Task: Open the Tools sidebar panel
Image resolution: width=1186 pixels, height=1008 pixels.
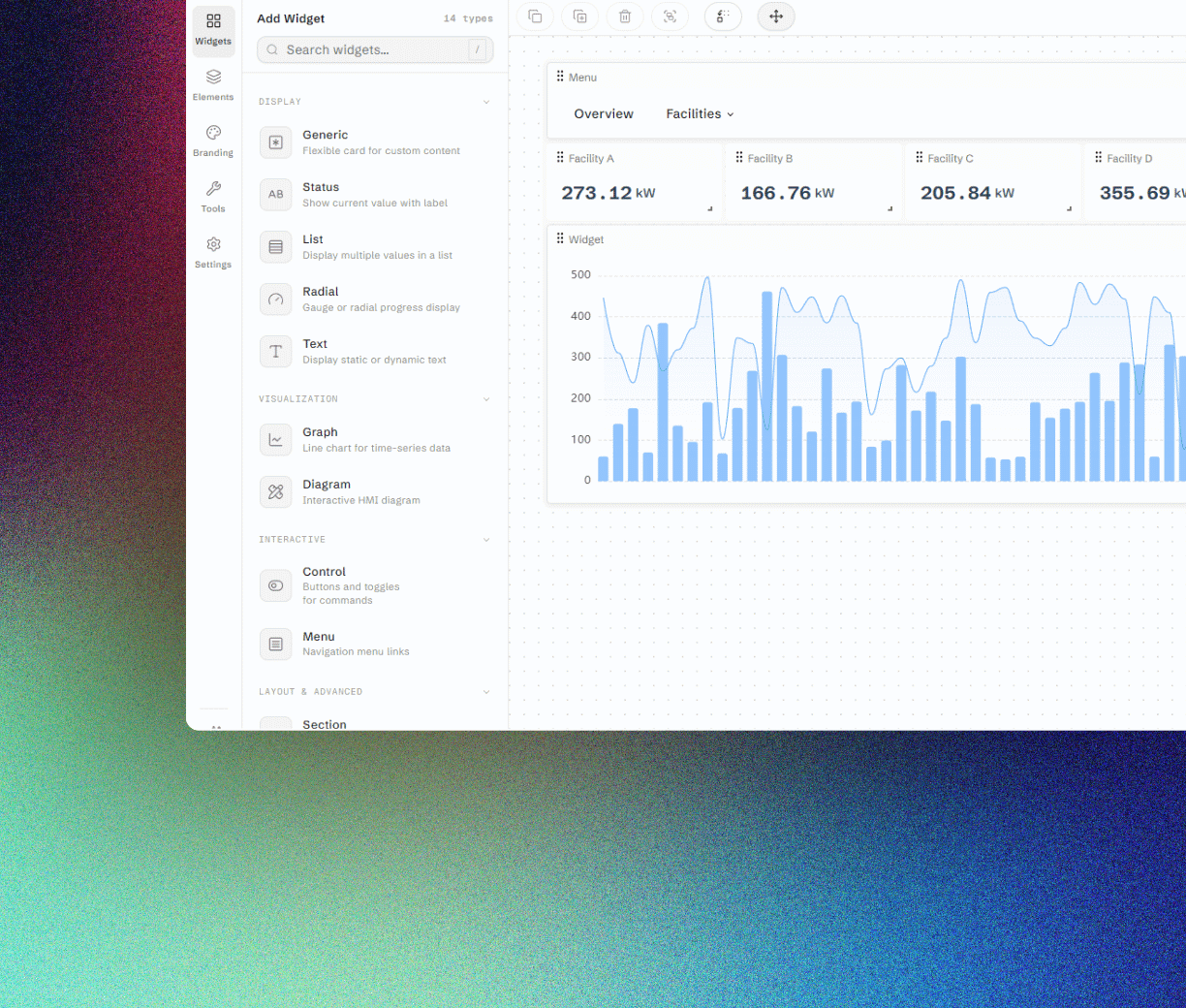Action: tap(213, 196)
